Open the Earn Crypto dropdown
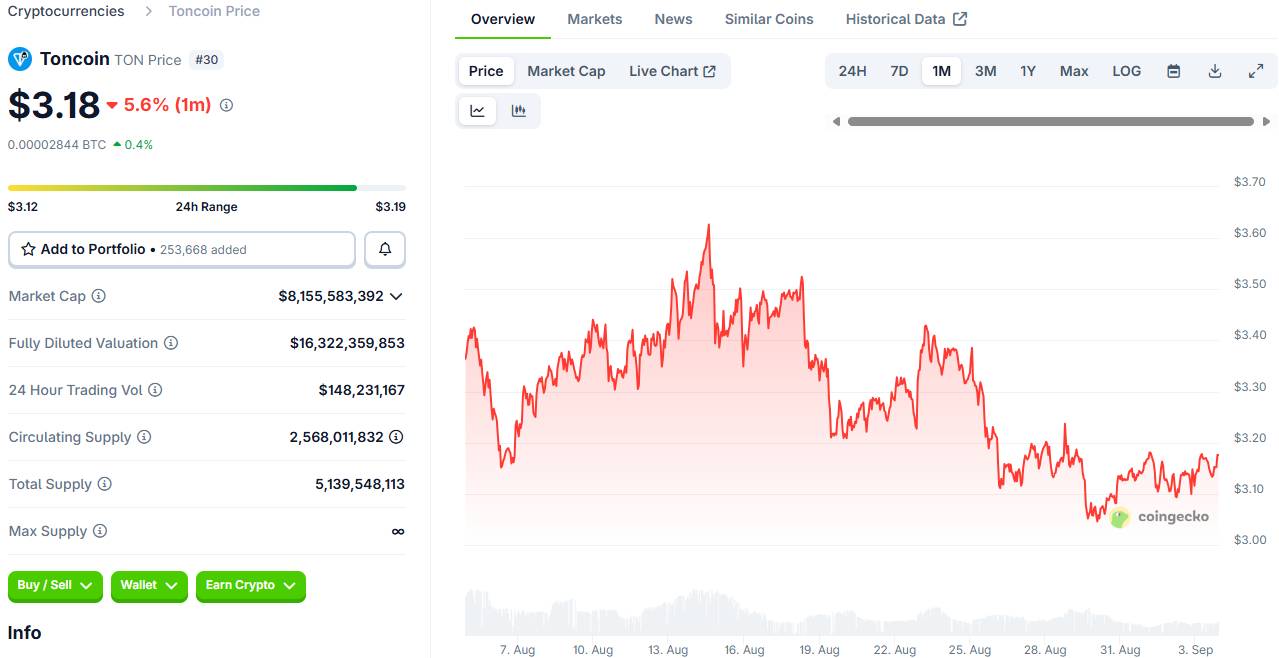Image resolution: width=1279 pixels, height=658 pixels. [251, 585]
